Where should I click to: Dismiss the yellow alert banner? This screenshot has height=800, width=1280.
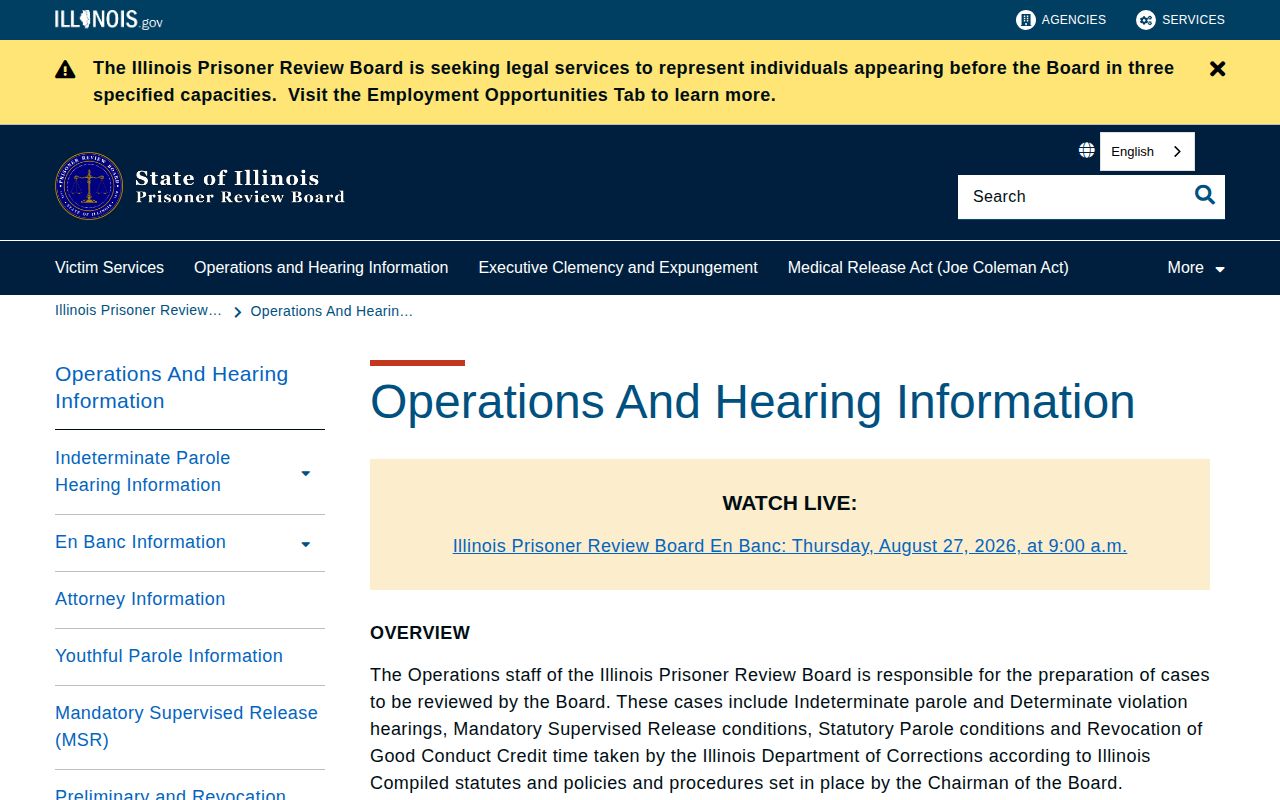(1217, 69)
